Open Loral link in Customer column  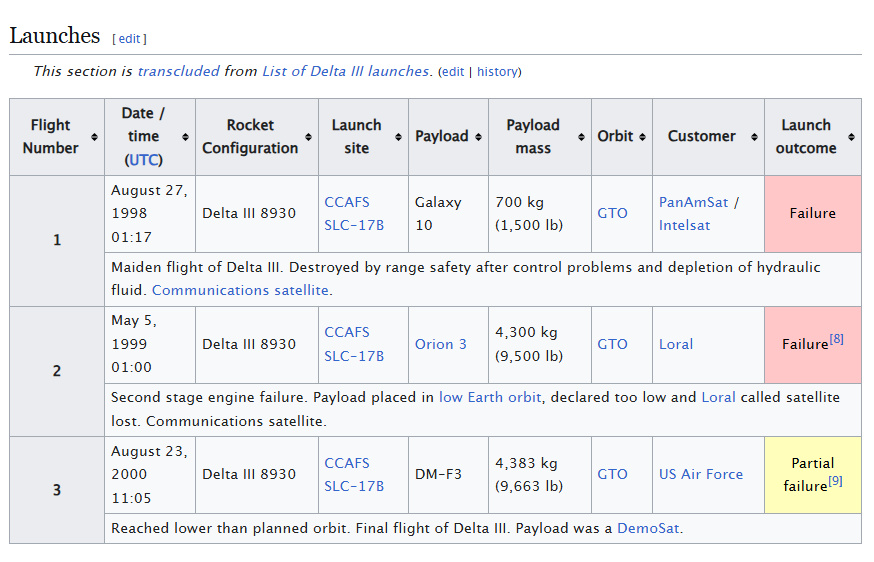coord(676,345)
